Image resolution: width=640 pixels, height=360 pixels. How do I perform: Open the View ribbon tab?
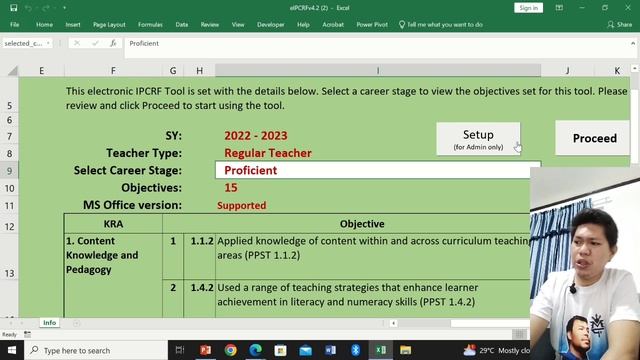coord(238,24)
